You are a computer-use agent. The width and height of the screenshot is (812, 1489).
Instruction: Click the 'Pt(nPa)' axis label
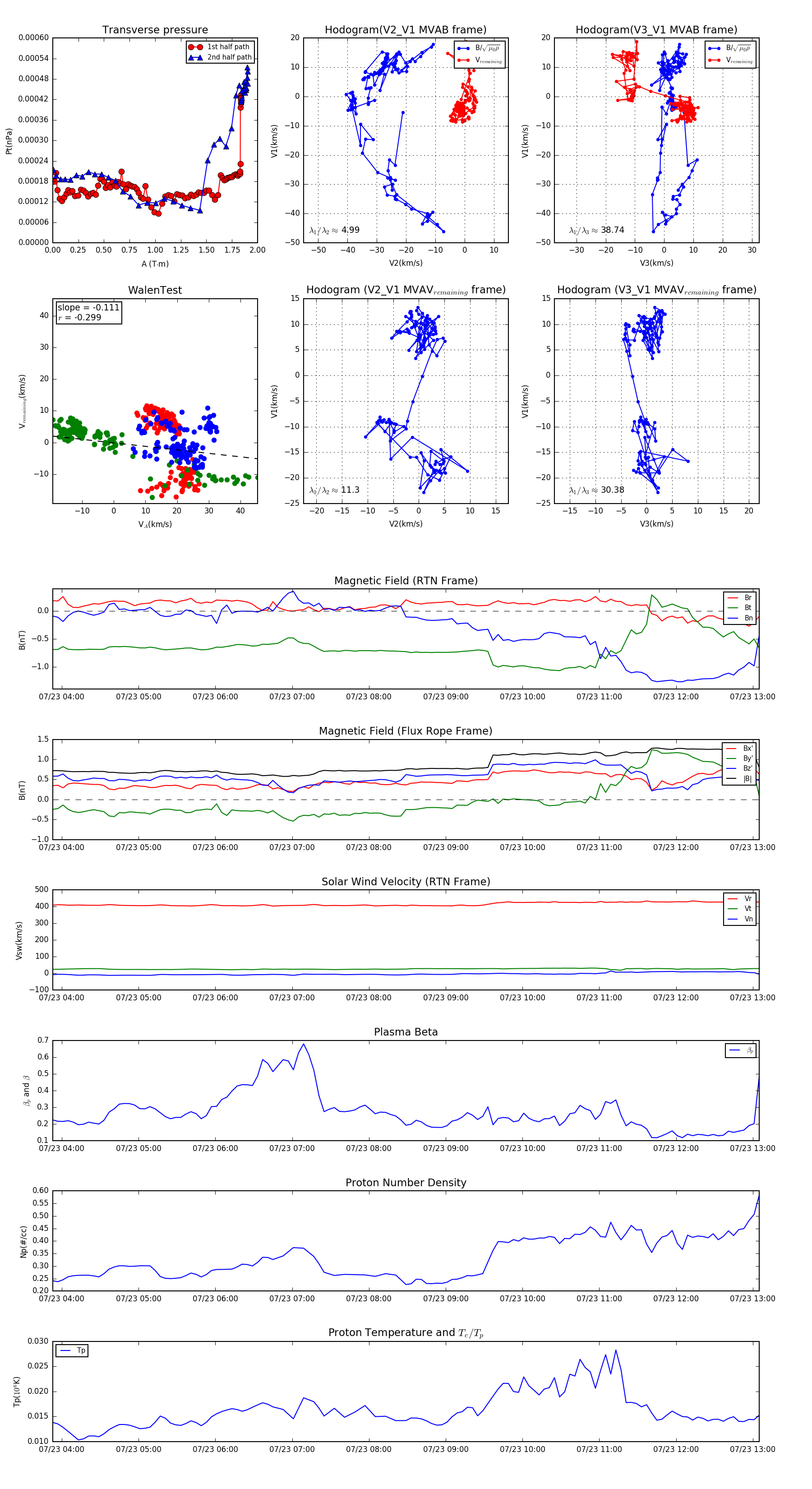9,141
